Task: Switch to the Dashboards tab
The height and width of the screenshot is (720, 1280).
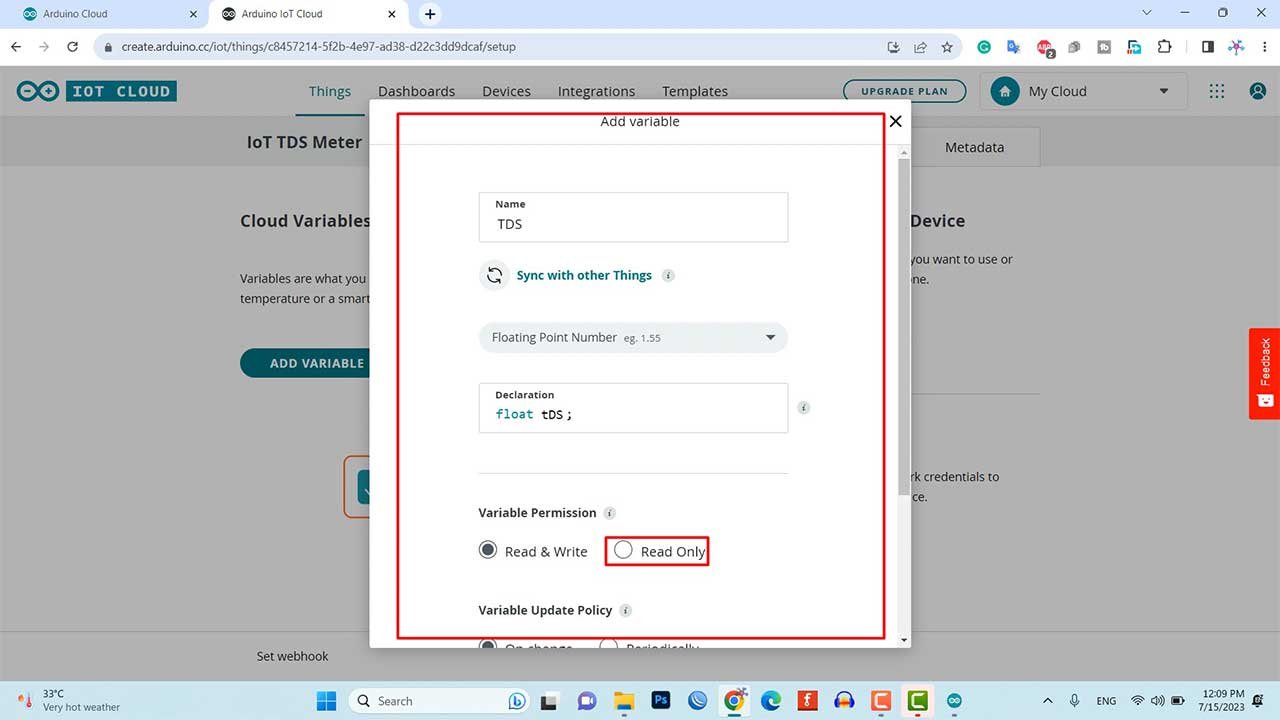Action: [416, 91]
